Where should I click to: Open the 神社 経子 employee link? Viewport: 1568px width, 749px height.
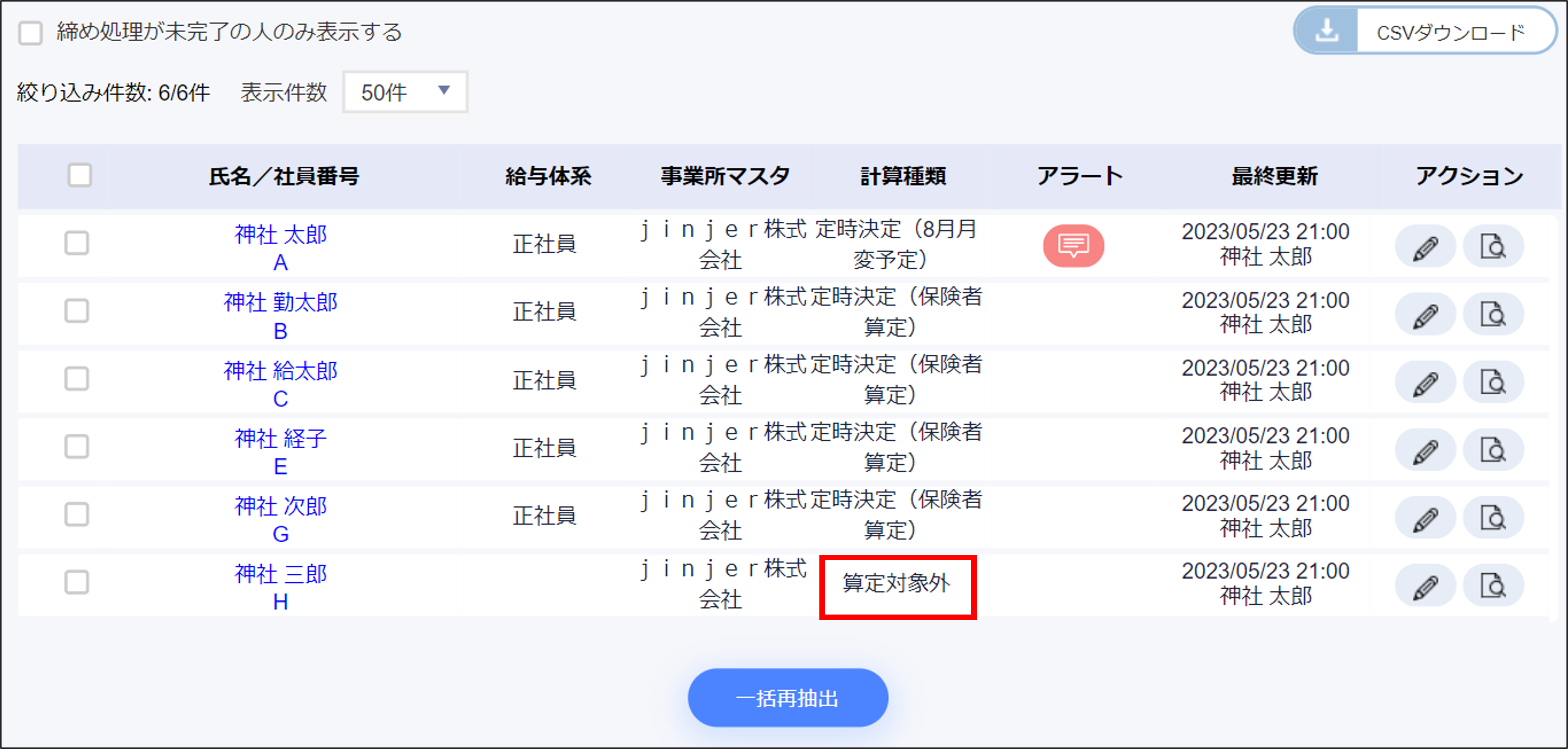[x=280, y=438]
